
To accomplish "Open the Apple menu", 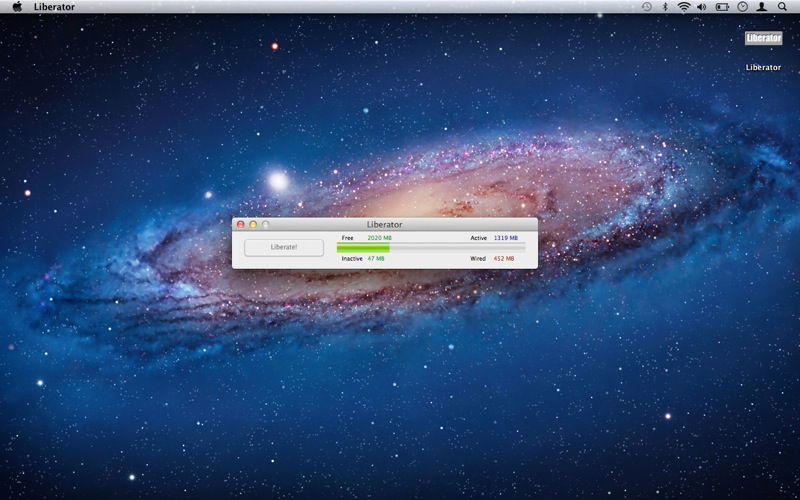I will pyautogui.click(x=17, y=7).
